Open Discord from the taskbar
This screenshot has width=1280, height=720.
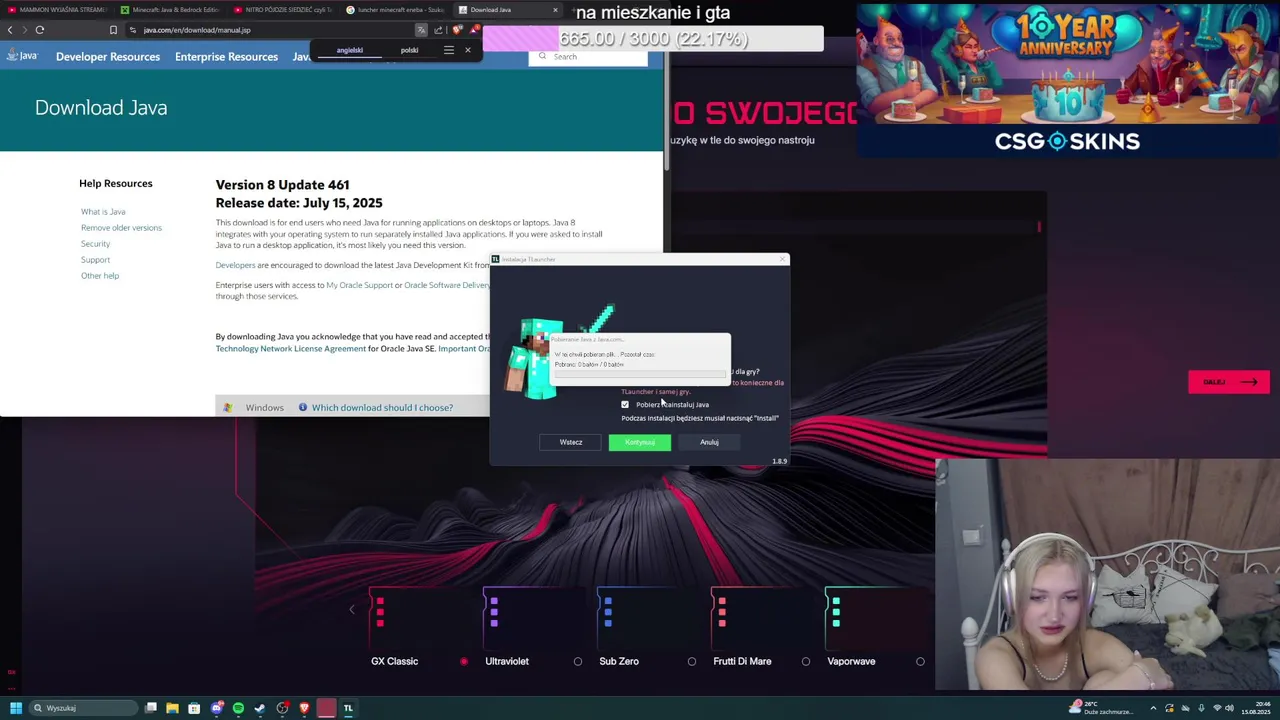click(216, 708)
